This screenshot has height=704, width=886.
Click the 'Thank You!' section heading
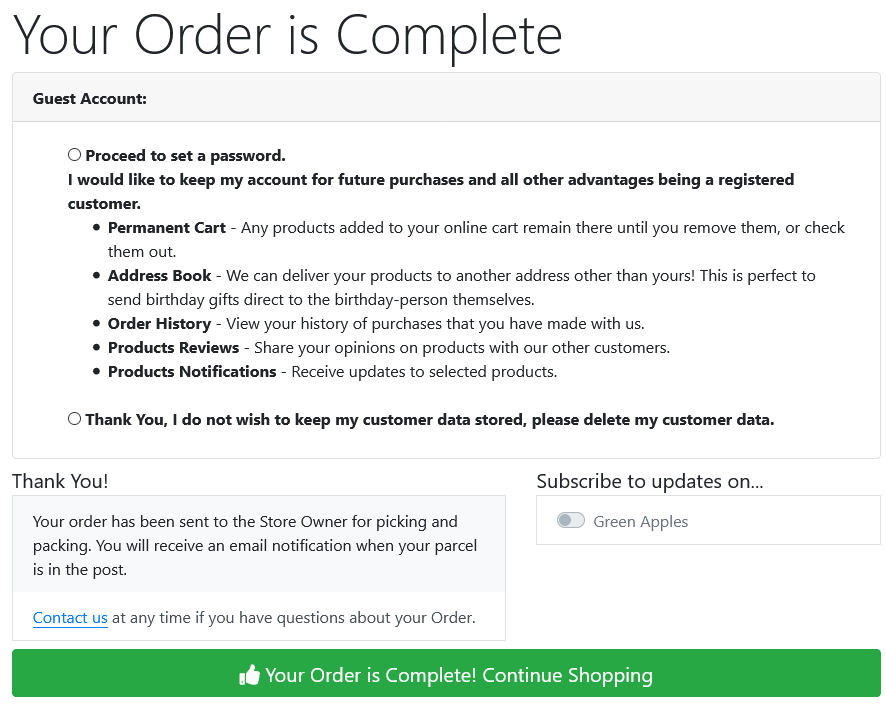pyautogui.click(x=60, y=481)
